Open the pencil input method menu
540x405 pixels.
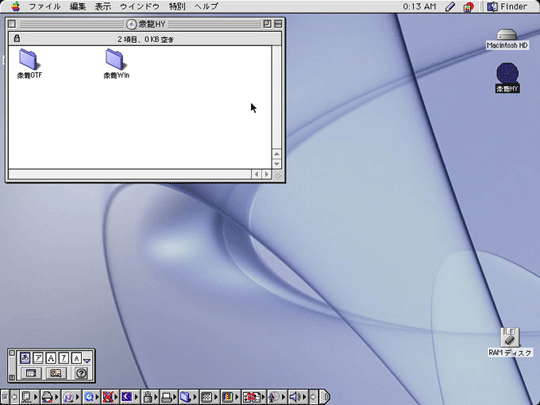click(450, 7)
